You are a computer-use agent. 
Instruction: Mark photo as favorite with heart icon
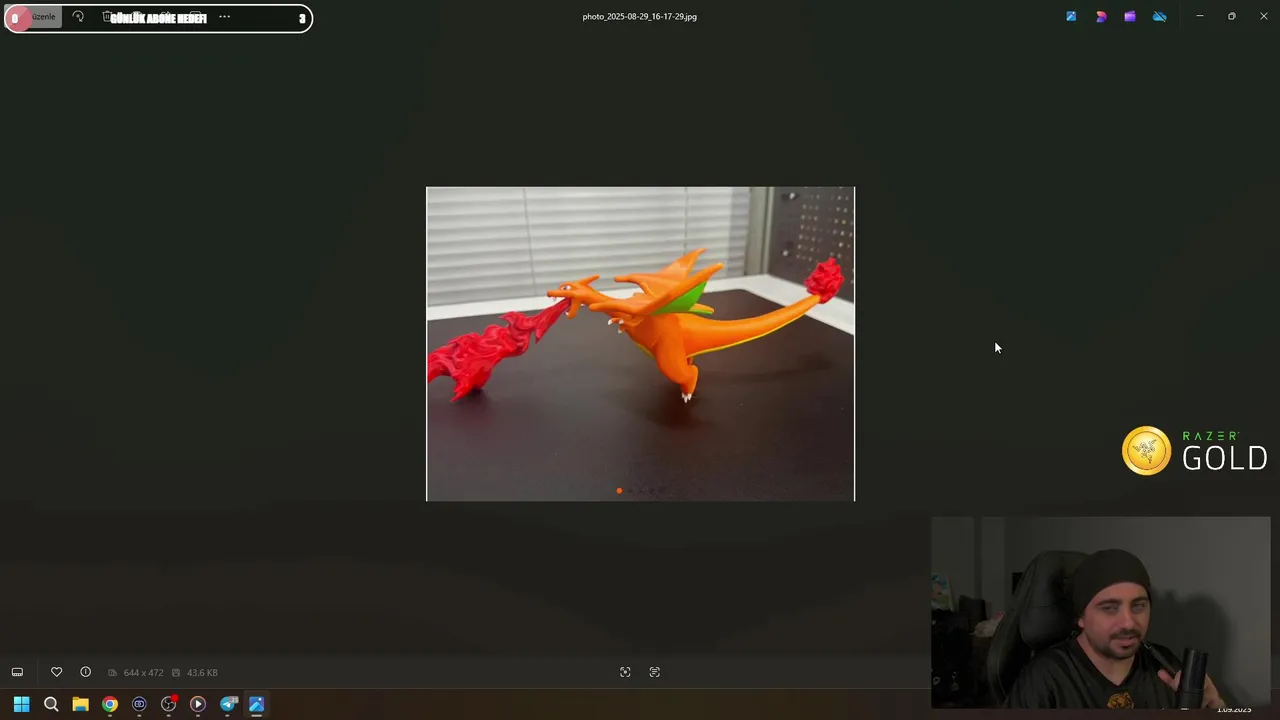coord(56,672)
